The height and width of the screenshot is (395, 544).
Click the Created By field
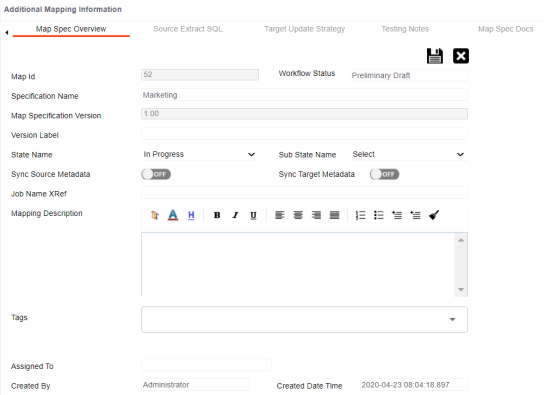[x=195, y=385]
